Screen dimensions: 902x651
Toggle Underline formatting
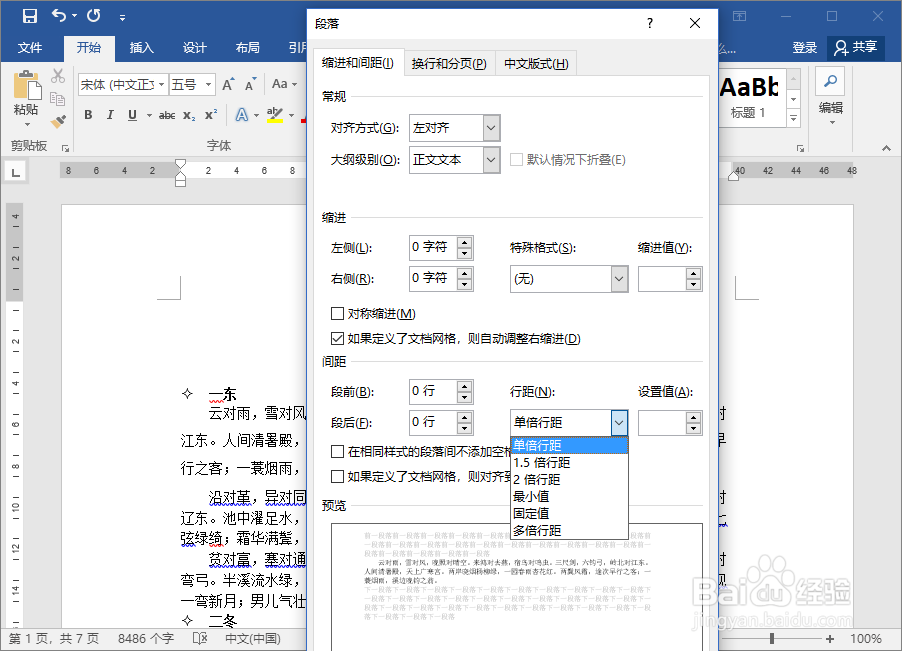[x=132, y=115]
